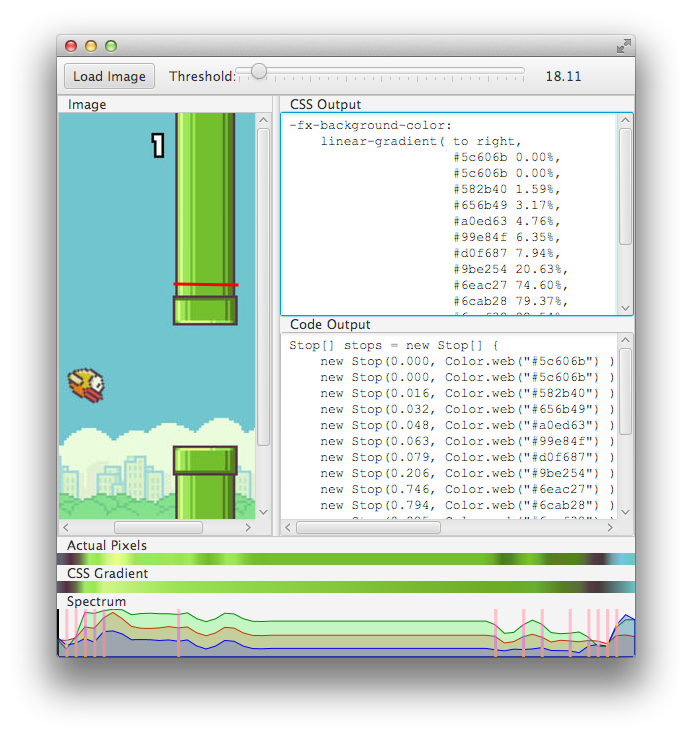Click the pink stop marker at 20% in Spectrum
692x736 pixels.
pos(178,633)
